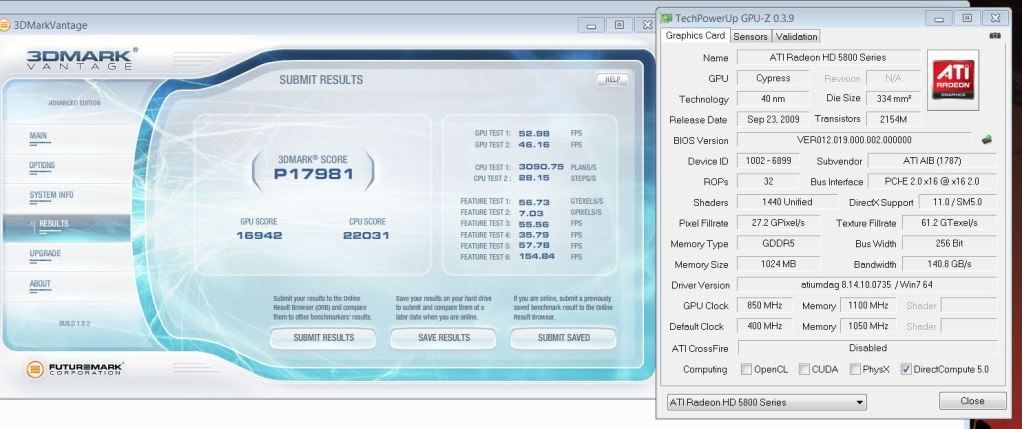
Task: Click the Futuremark Corporation logo
Action: coord(74,369)
